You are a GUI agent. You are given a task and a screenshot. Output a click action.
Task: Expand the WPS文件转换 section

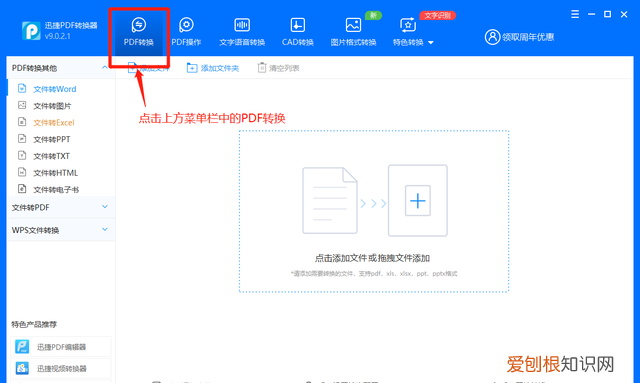61,230
